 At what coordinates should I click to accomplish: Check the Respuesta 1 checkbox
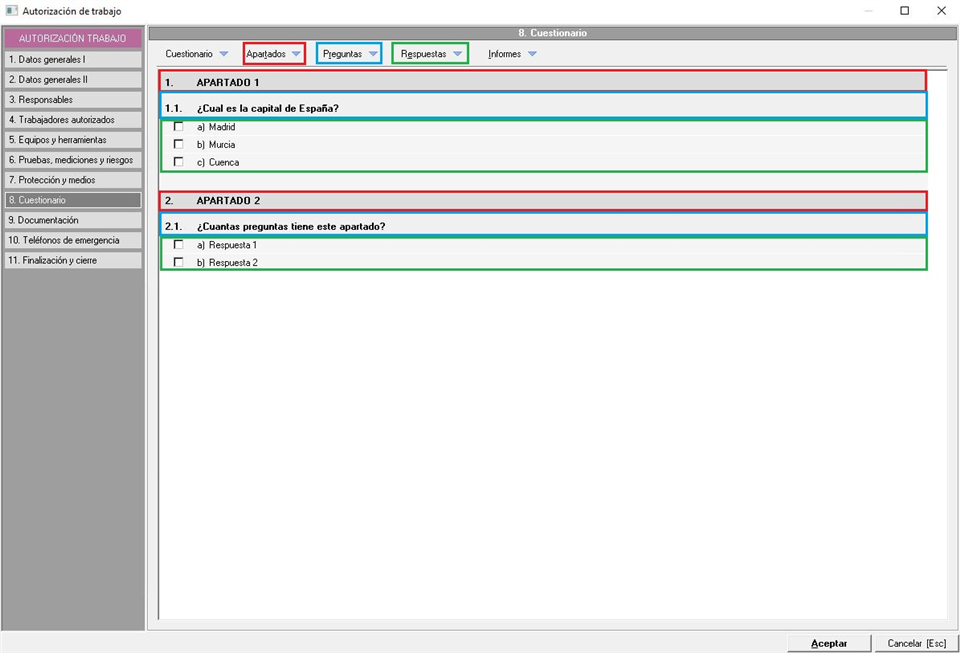click(x=179, y=245)
